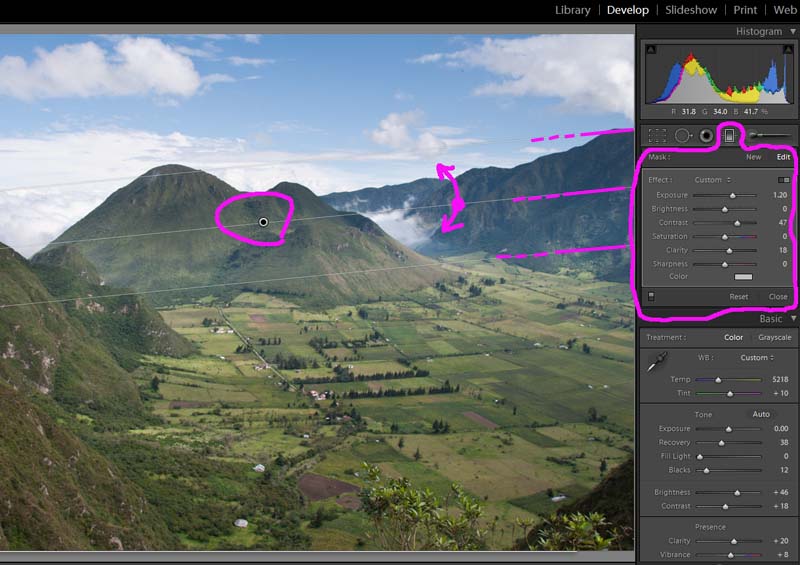This screenshot has width=800, height=565.
Task: Close the graduated filter panel
Action: (778, 297)
